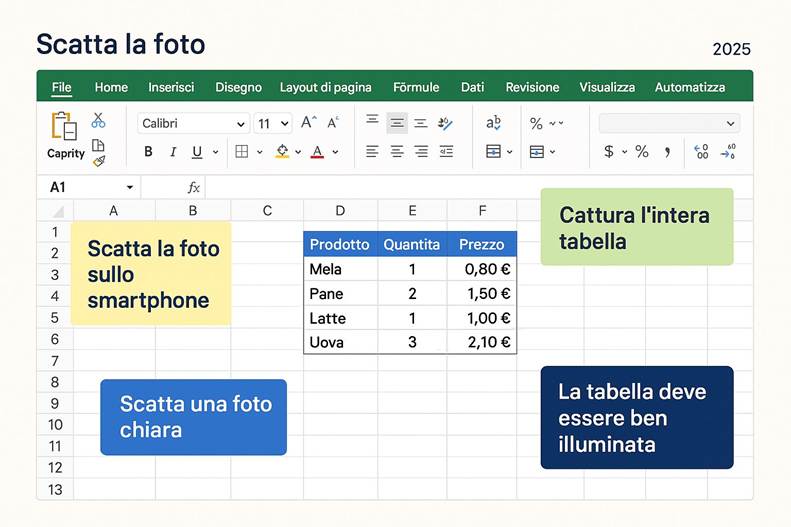Image resolution: width=791 pixels, height=527 pixels.
Task: Center text horizontally
Action: pos(397,151)
